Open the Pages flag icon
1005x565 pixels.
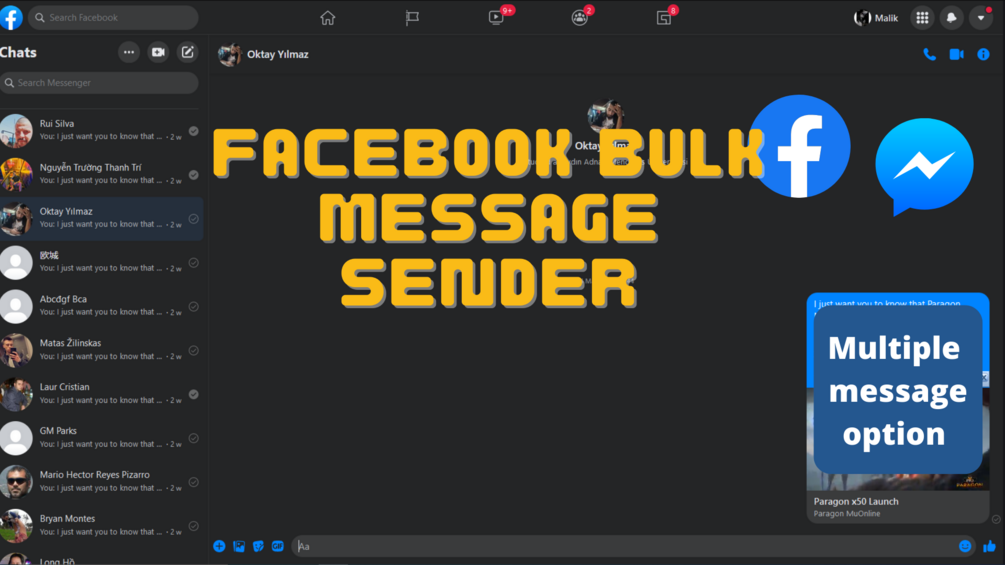pos(412,18)
